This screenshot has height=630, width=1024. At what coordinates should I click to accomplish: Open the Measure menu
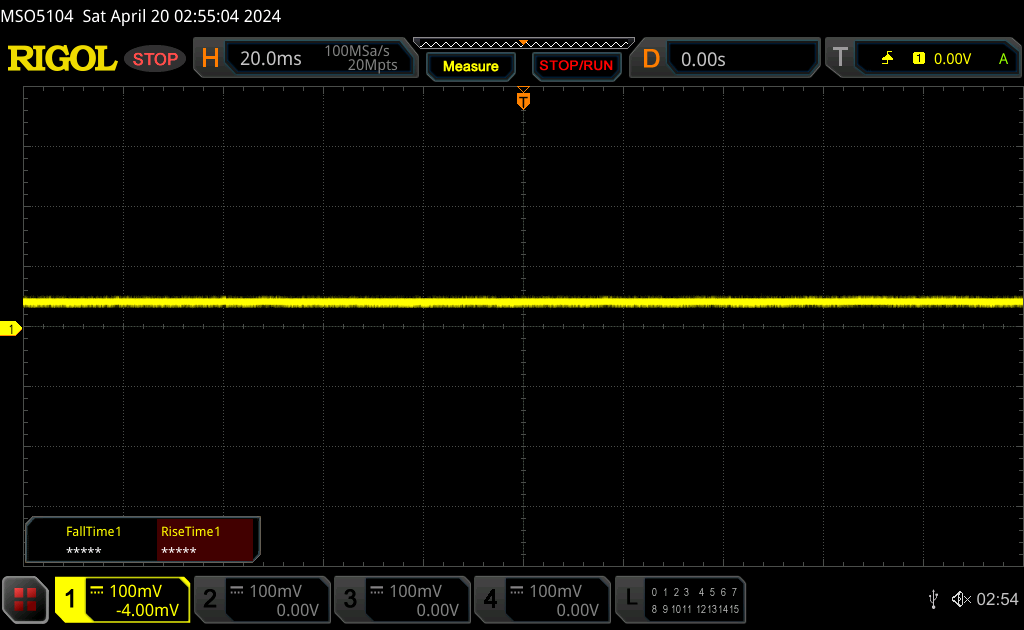click(470, 66)
